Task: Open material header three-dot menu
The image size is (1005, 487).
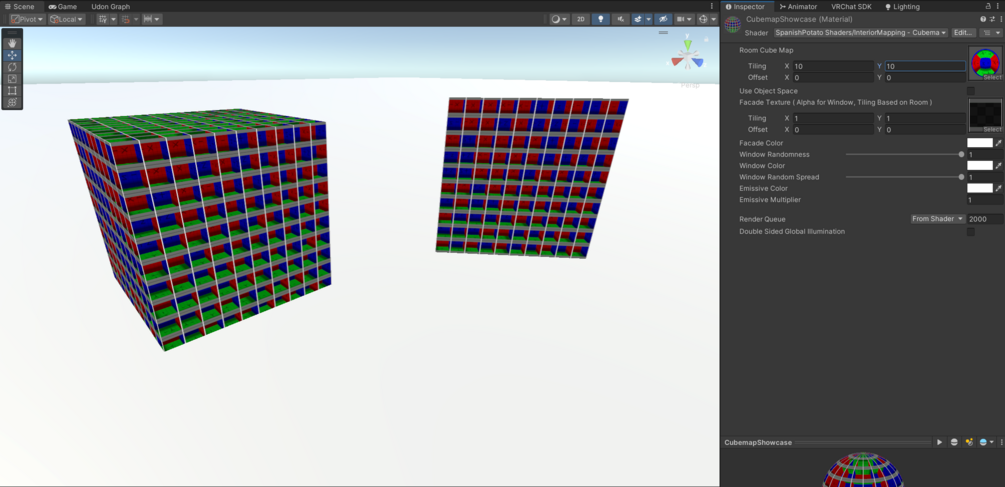Action: 999,19
